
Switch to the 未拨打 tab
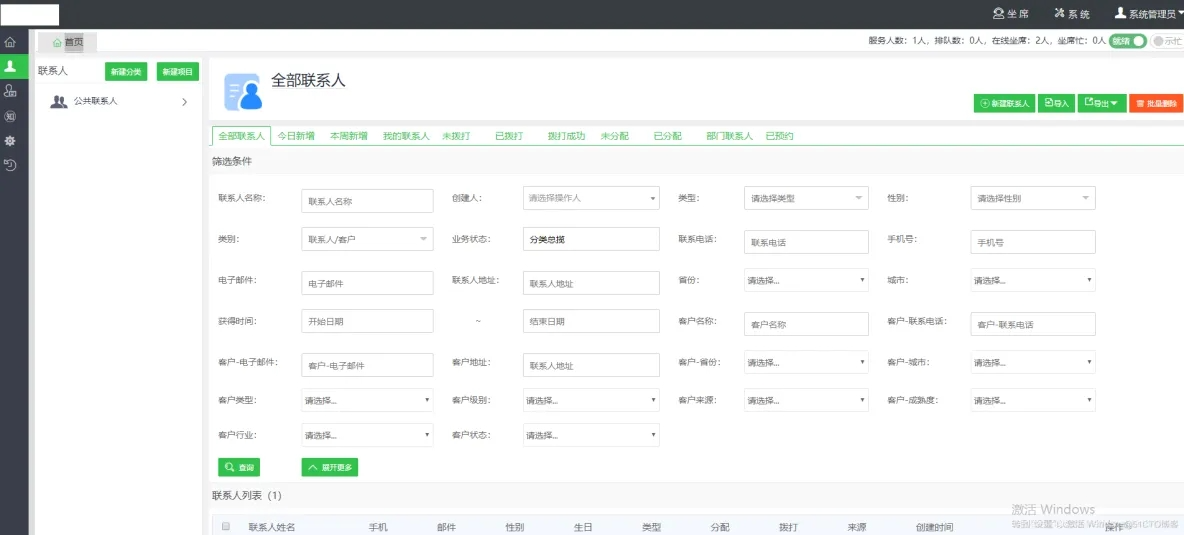pos(456,137)
